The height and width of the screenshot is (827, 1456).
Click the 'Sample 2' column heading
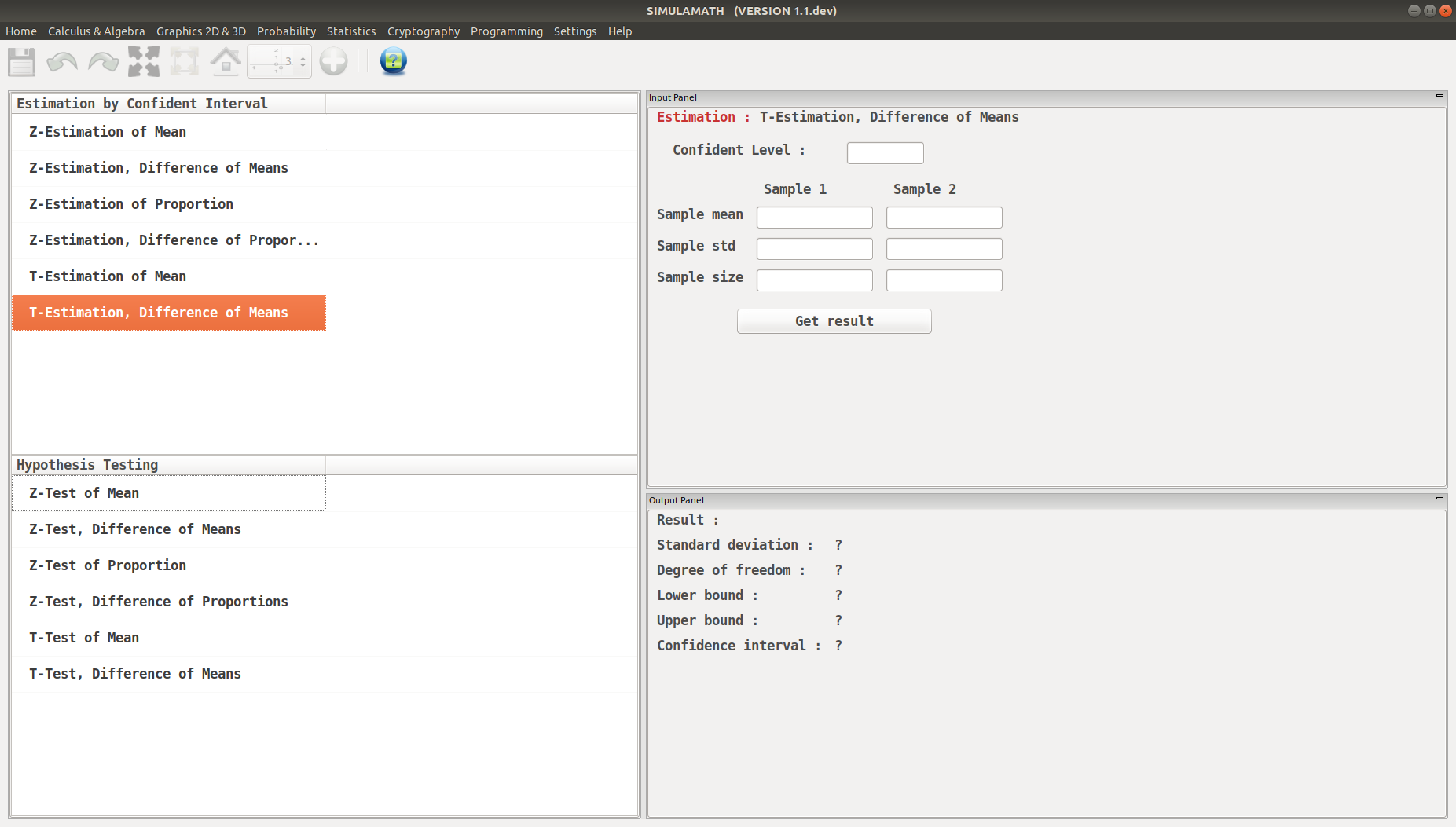925,189
